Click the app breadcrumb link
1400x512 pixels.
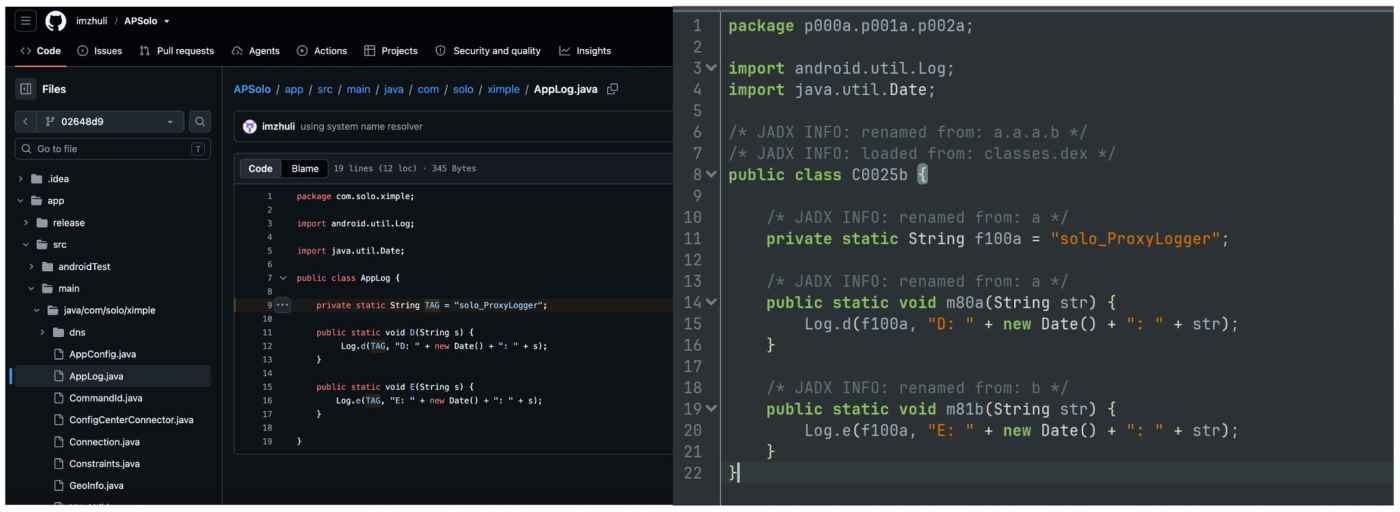(x=294, y=89)
